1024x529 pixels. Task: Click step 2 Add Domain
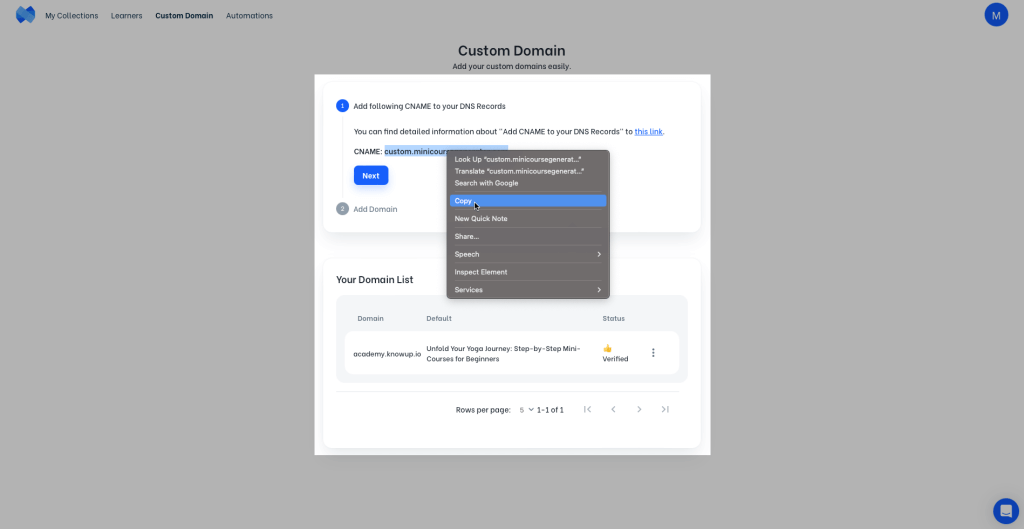point(375,209)
